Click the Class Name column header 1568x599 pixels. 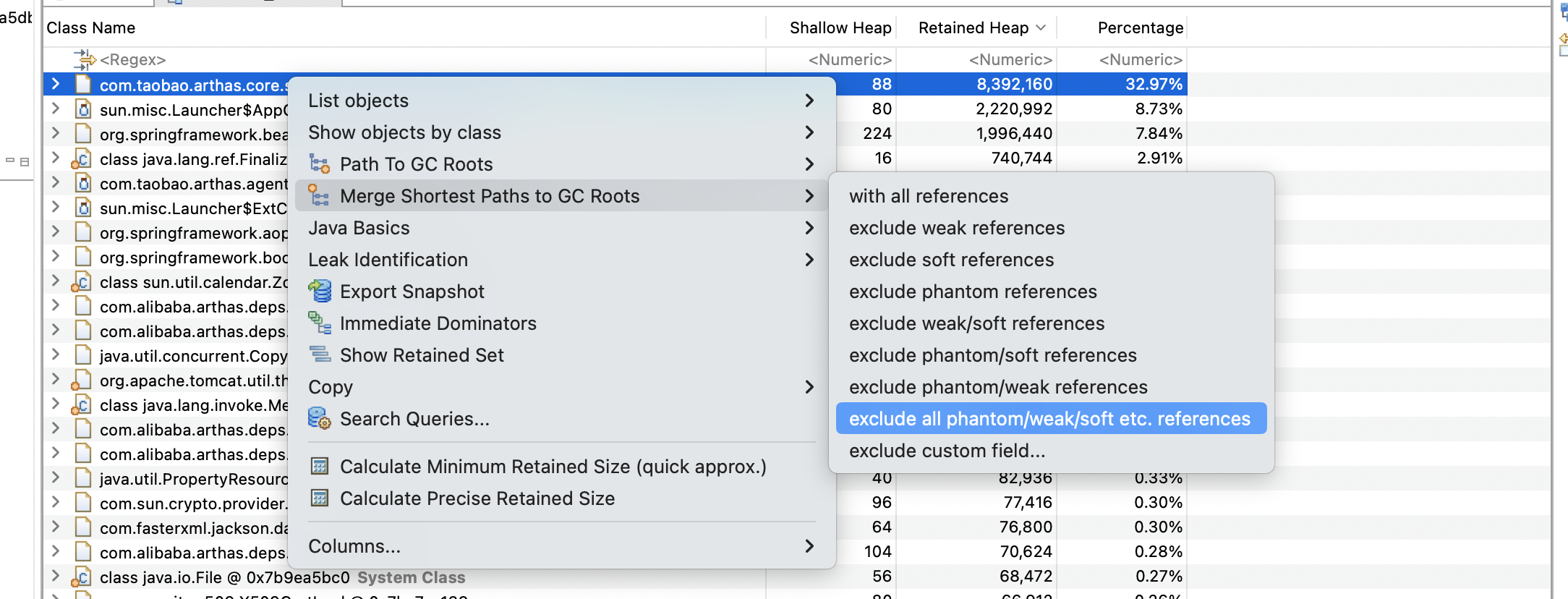404,27
